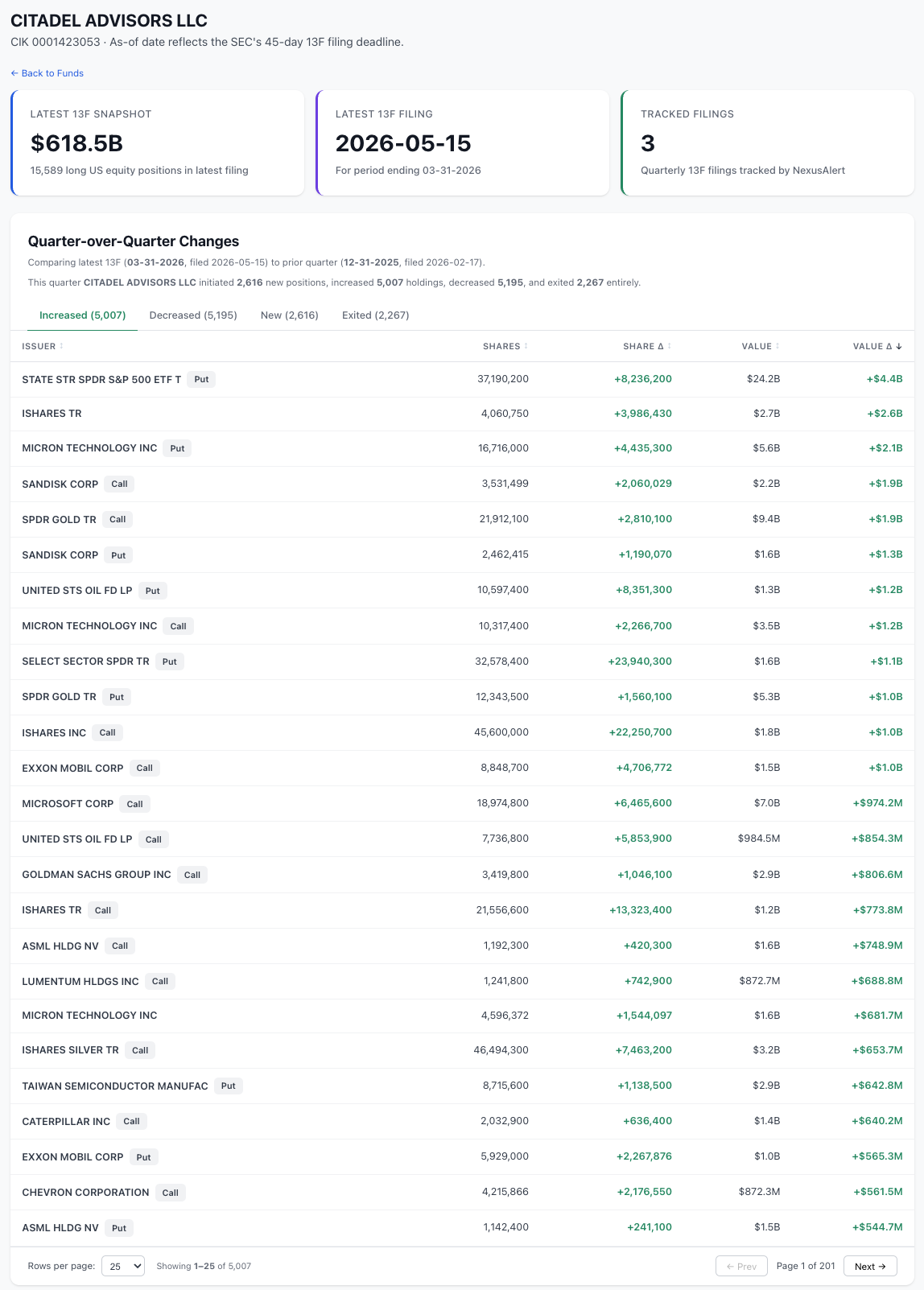Click the Put badge on SANDISK CORP 2,462,415 row
The width and height of the screenshot is (924, 1290).
pyautogui.click(x=118, y=554)
